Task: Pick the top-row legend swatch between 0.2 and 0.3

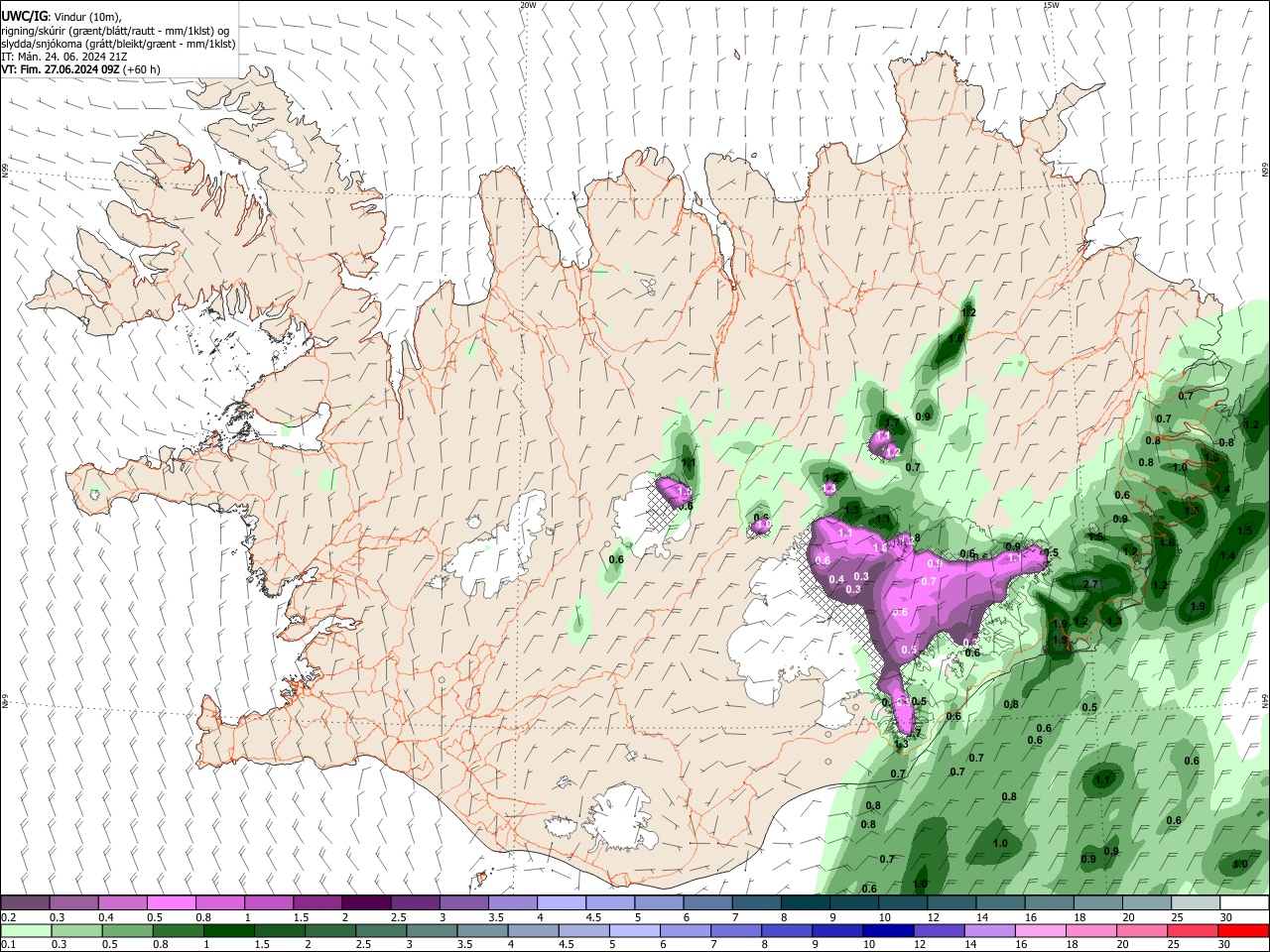Action: pos(25,903)
